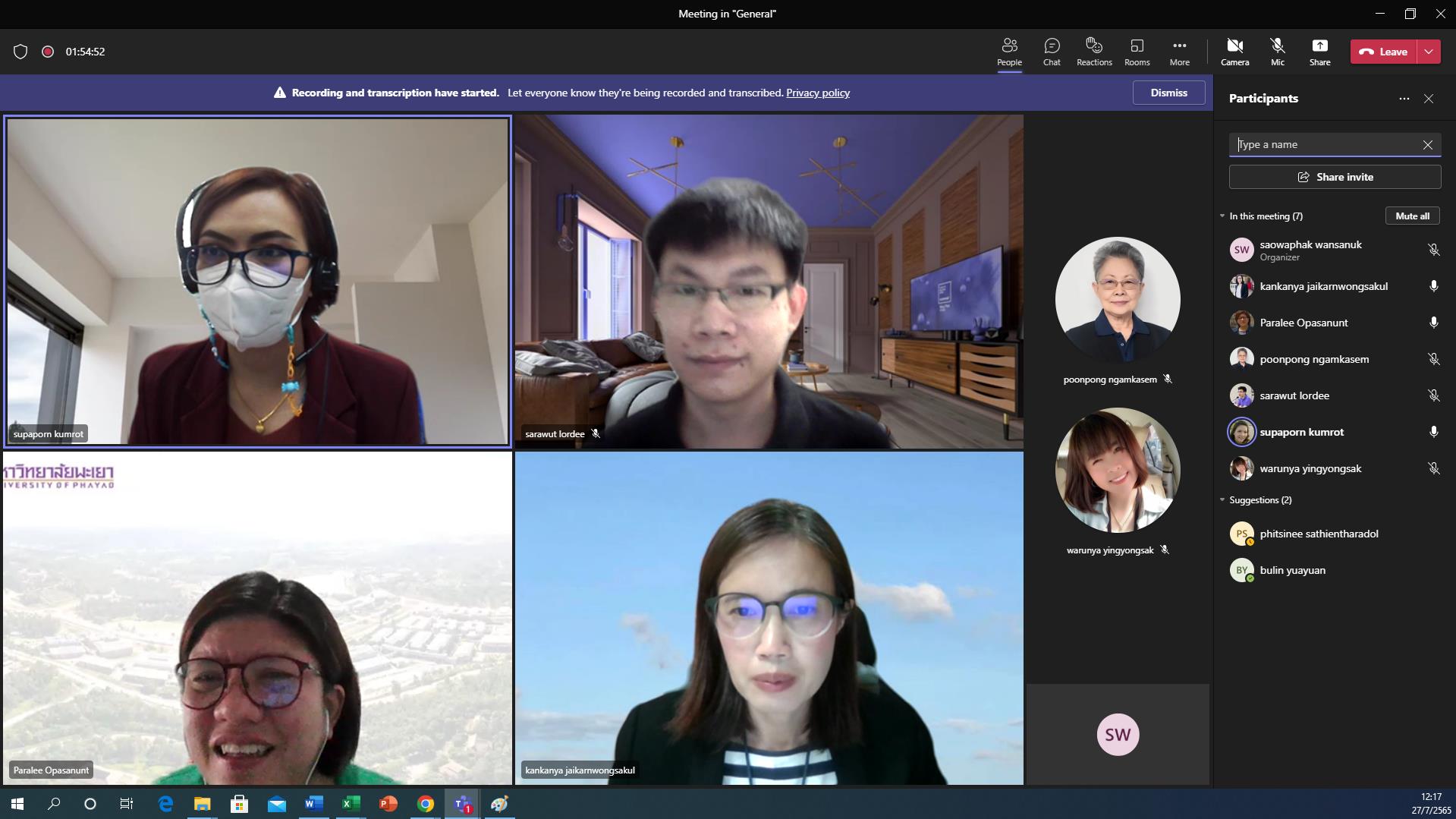The width and height of the screenshot is (1456, 819).
Task: Open the Share content tray
Action: 1319,52
